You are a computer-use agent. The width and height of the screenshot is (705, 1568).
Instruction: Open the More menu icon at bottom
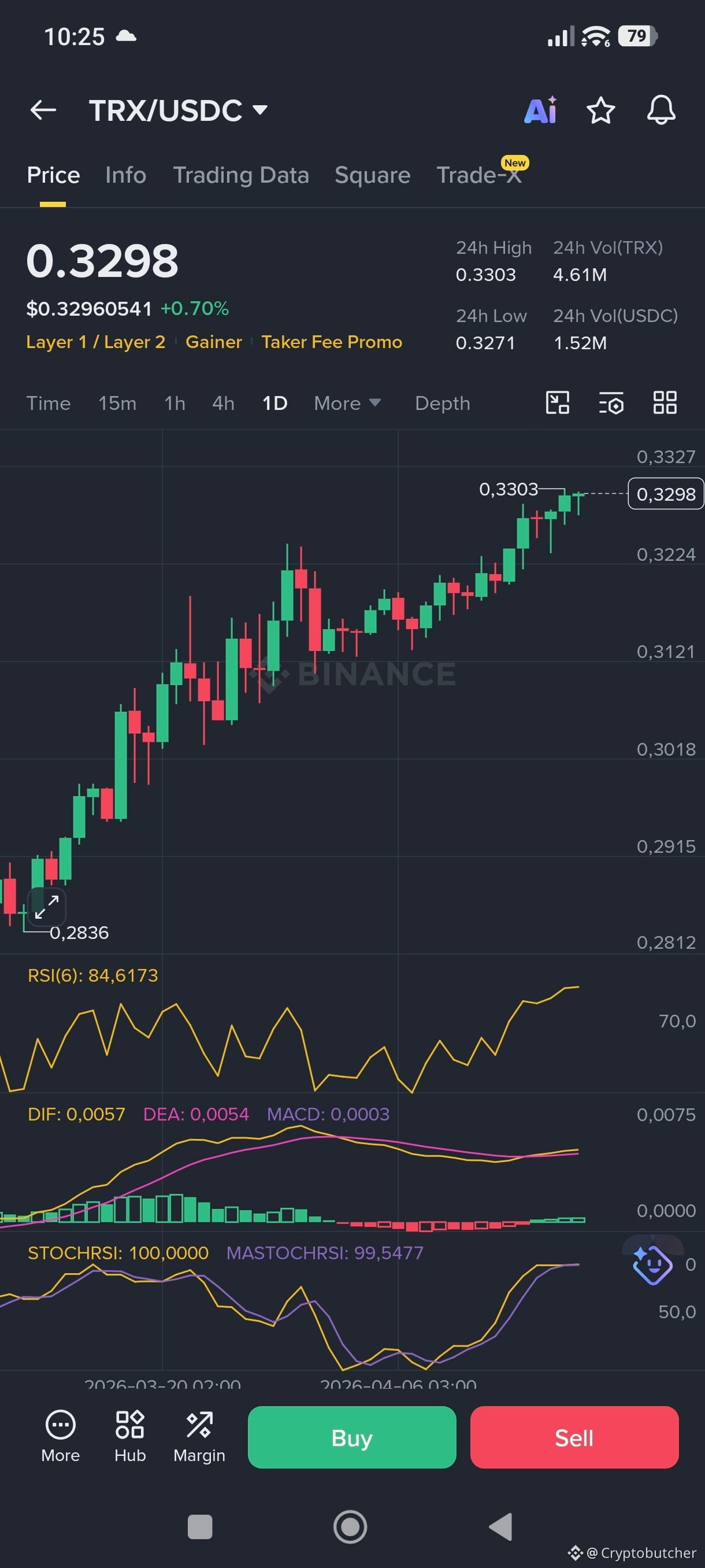tap(60, 1437)
